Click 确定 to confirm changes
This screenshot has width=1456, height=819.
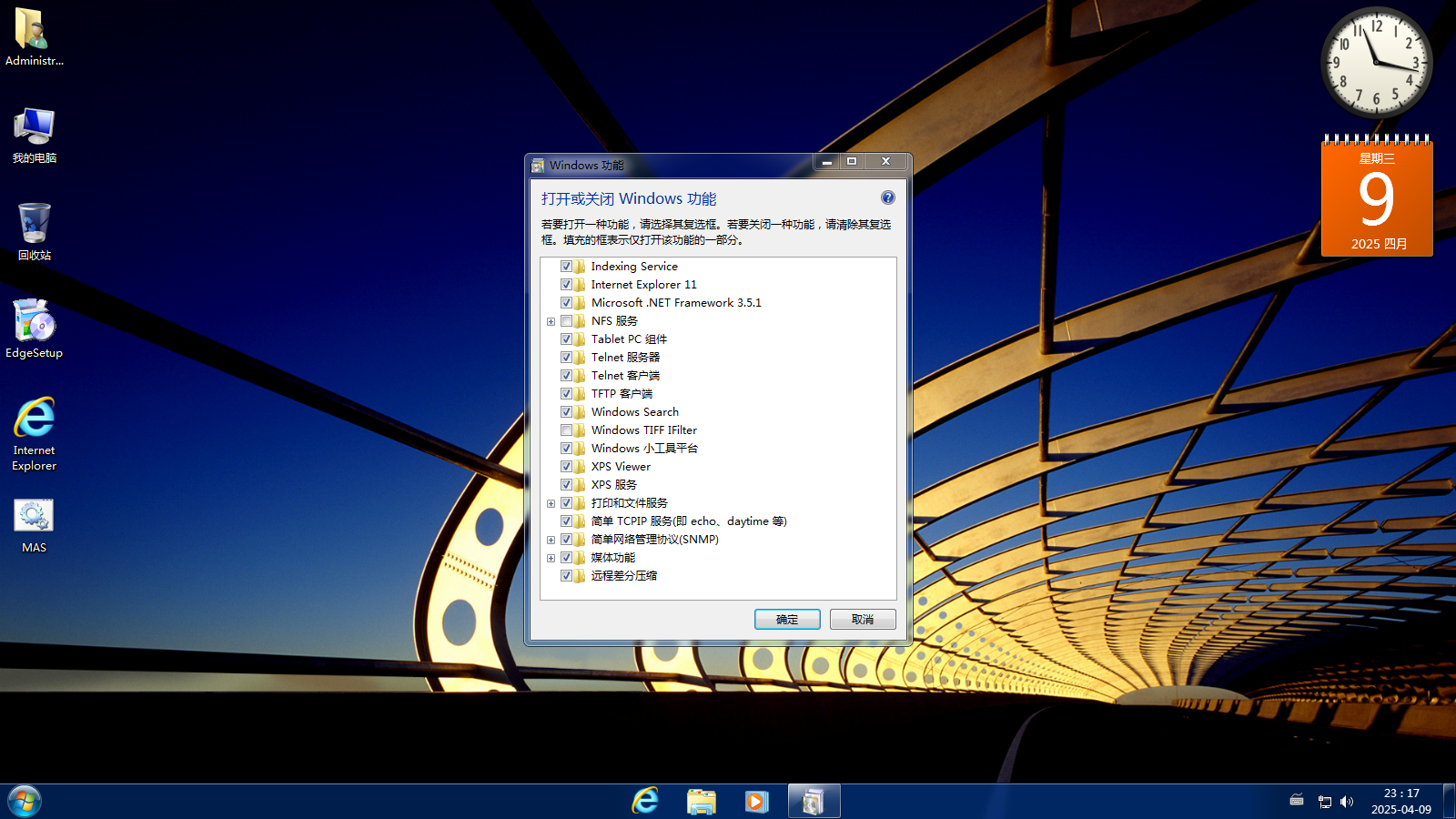[x=787, y=620]
